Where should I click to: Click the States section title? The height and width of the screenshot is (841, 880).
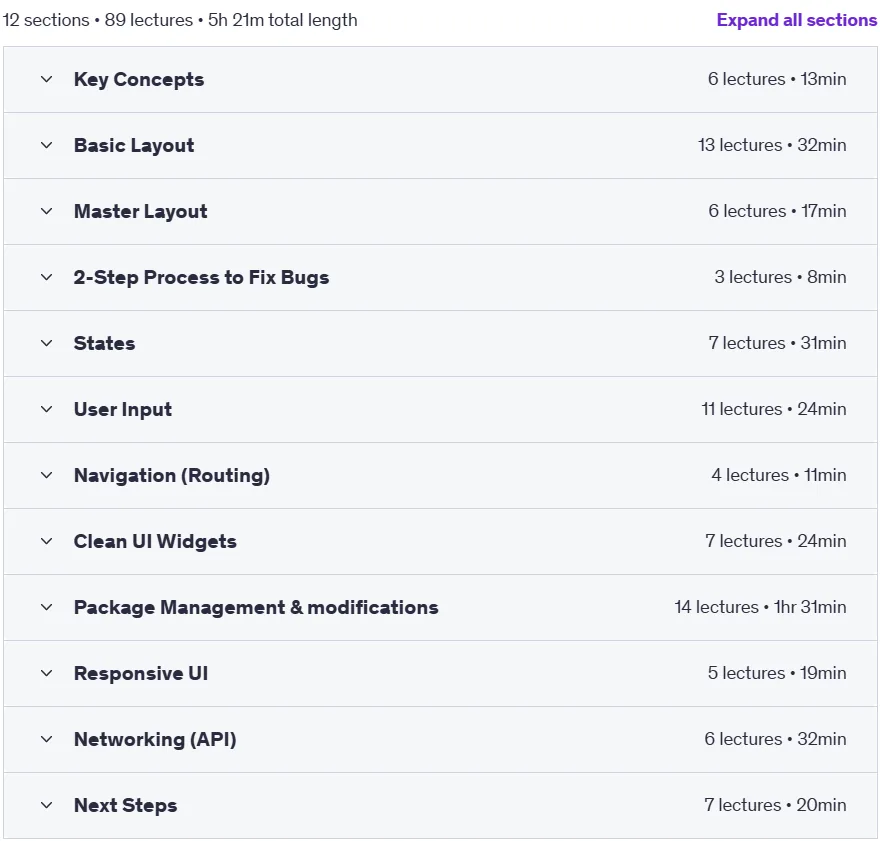point(104,343)
